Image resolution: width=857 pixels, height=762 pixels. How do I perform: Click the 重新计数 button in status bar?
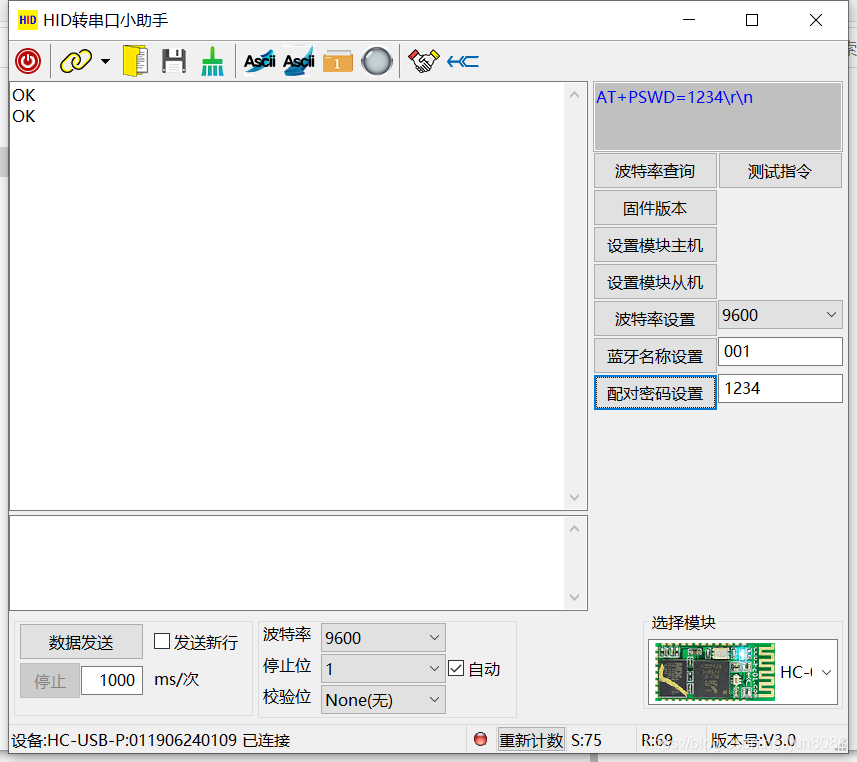pos(531,739)
